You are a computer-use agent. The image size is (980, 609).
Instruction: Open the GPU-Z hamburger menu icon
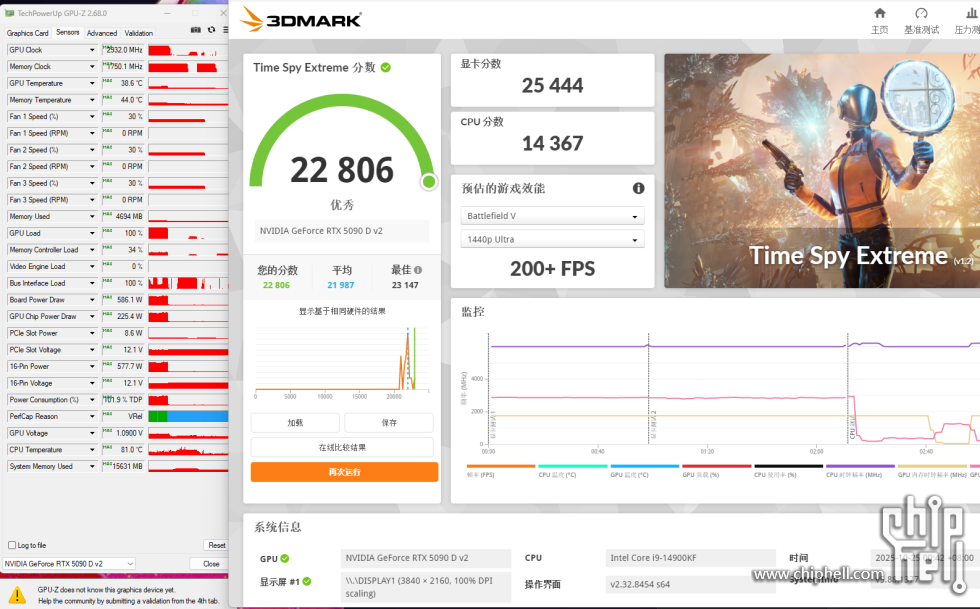pos(225,30)
